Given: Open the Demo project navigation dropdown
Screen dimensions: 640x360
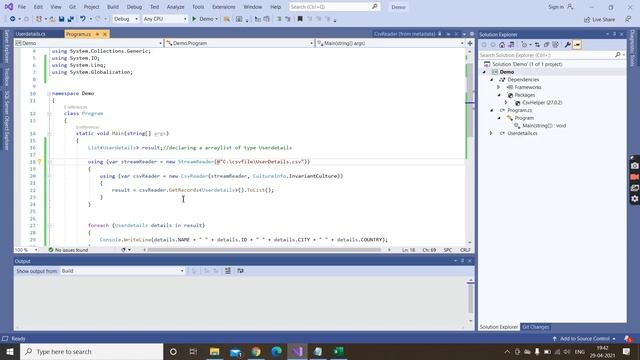Looking at the screenshot, I should [x=89, y=43].
